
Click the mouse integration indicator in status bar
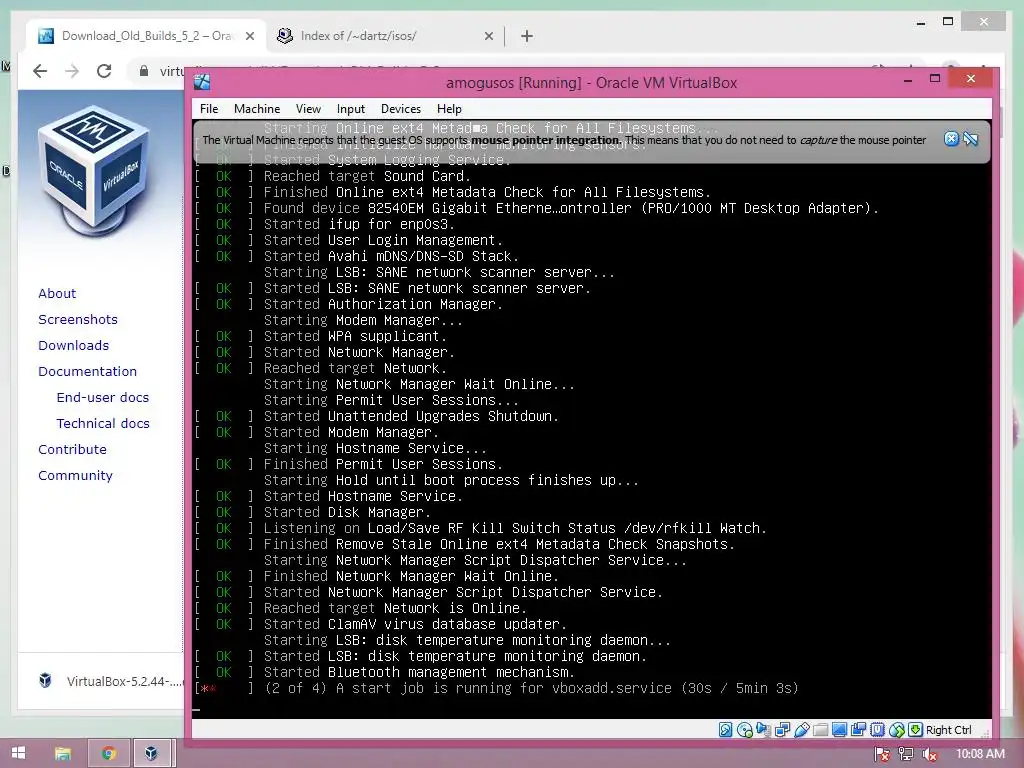pyautogui.click(x=897, y=729)
